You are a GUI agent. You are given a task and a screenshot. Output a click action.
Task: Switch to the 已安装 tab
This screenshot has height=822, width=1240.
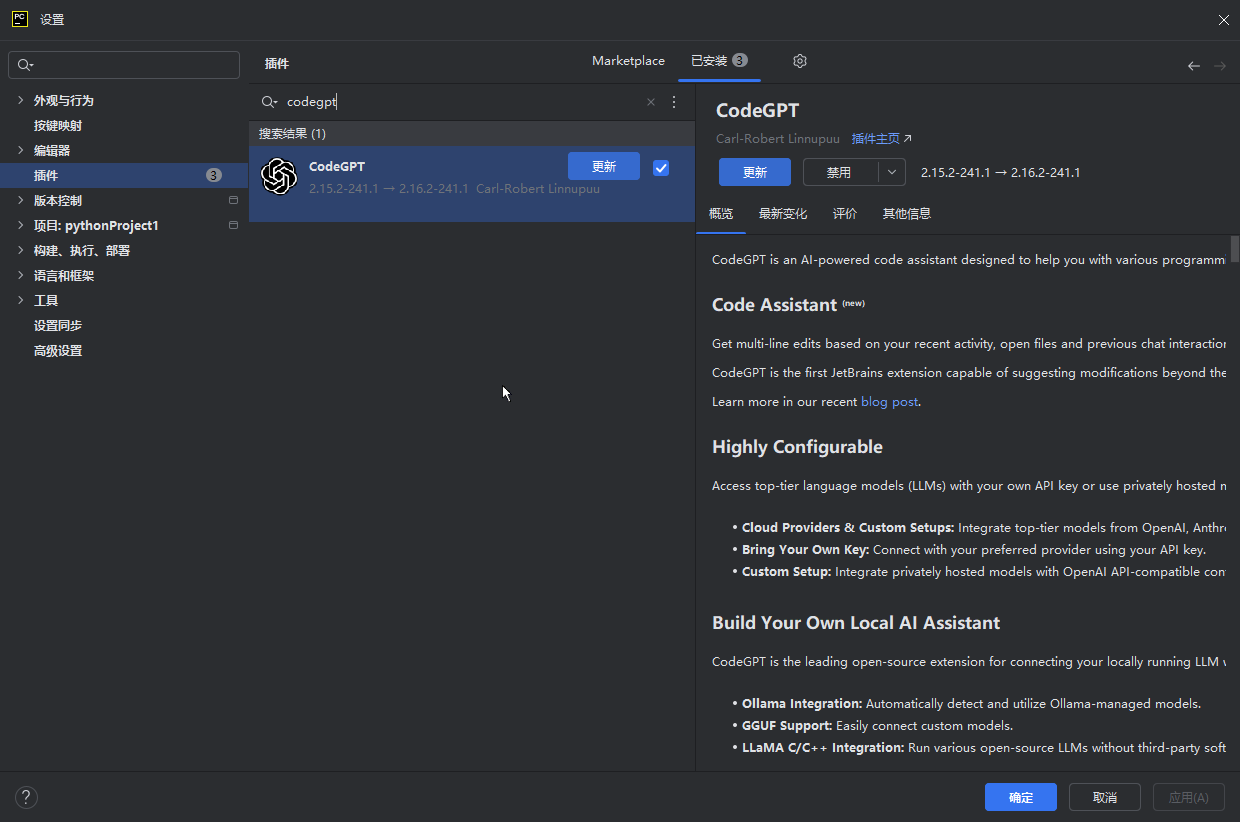coord(719,61)
